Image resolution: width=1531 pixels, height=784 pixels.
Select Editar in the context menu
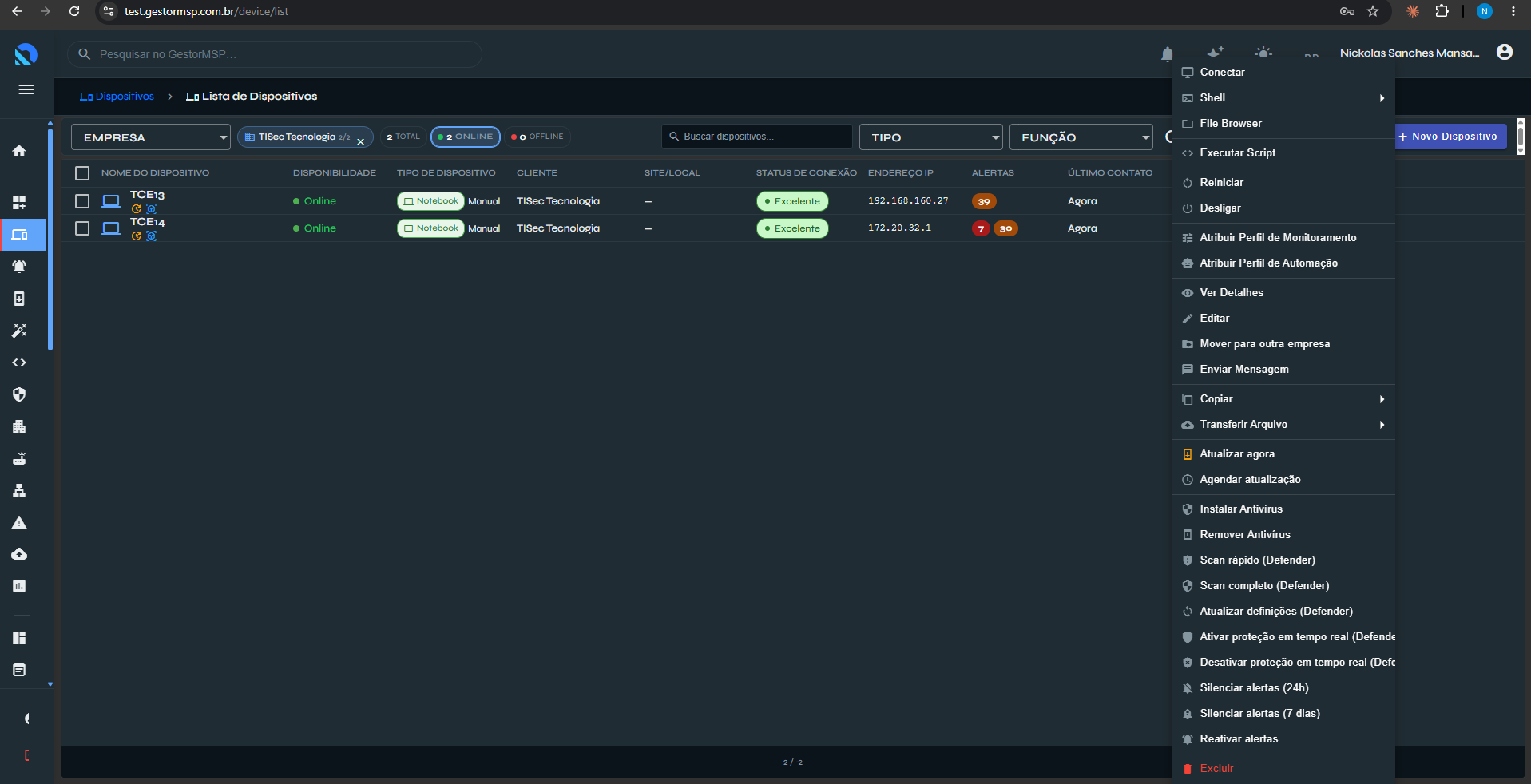(x=1283, y=319)
